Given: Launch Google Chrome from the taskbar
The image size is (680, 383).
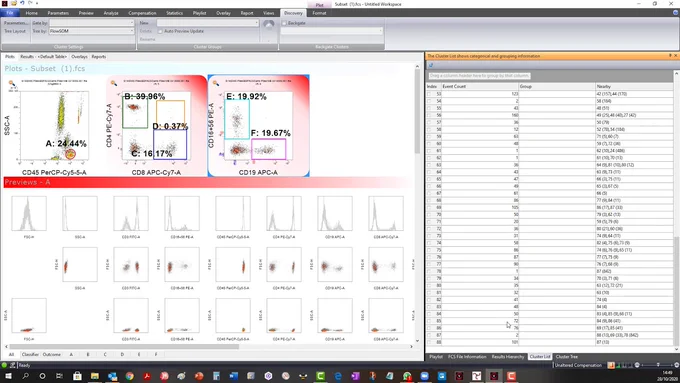Looking at the screenshot, I should tap(129, 376).
